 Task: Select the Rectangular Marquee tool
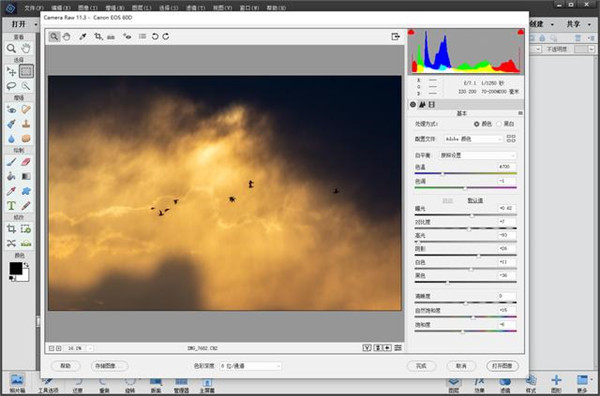click(x=26, y=71)
